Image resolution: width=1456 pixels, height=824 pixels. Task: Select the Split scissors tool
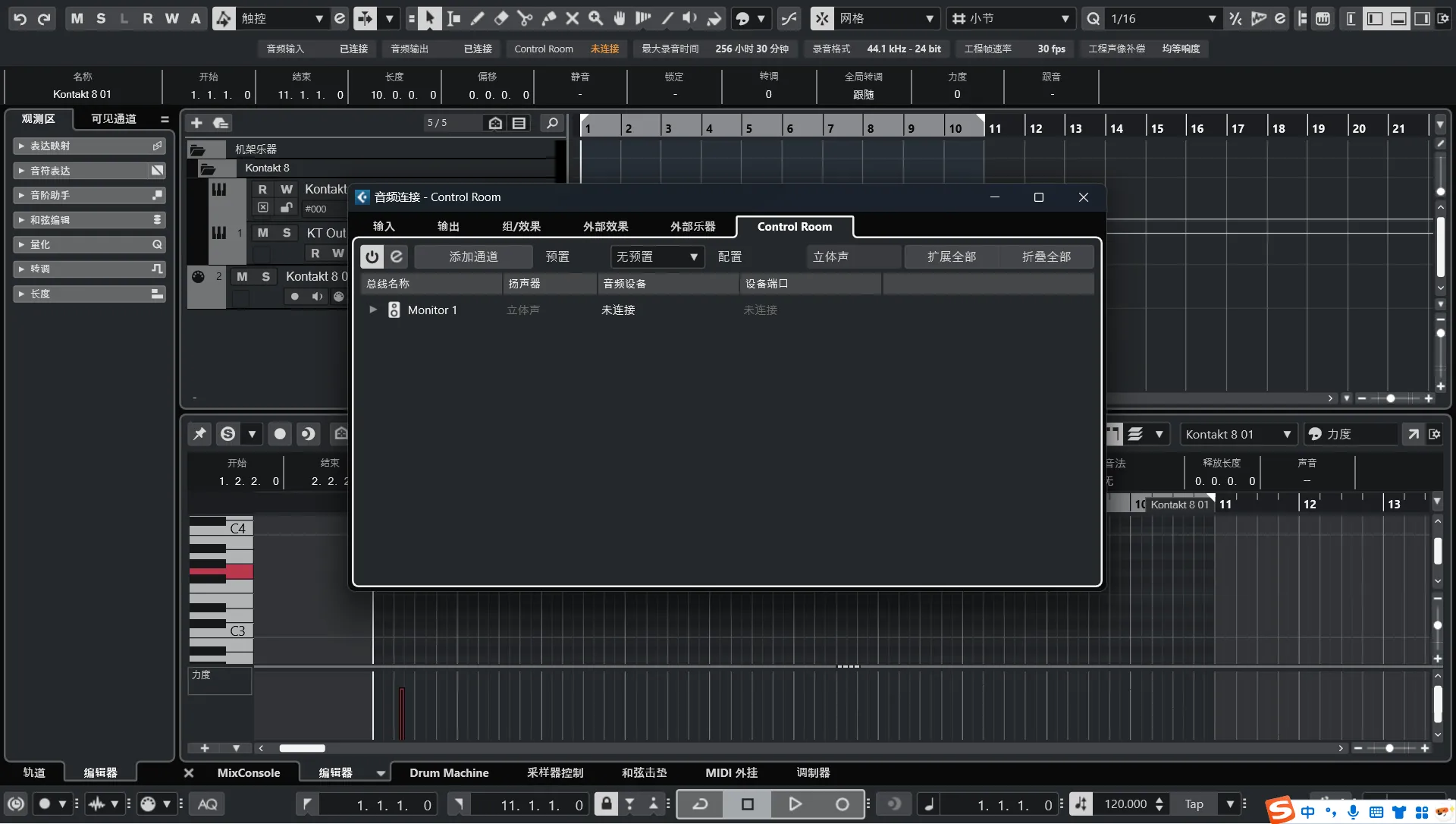525,18
